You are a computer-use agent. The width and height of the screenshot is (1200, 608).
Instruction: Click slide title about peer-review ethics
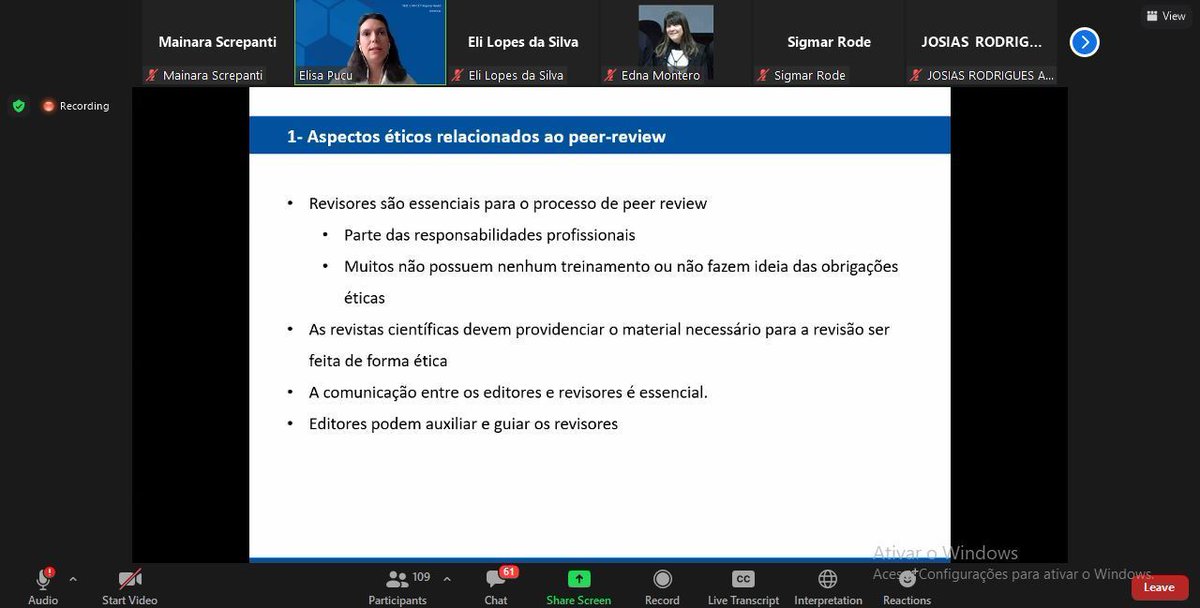pyautogui.click(x=476, y=137)
